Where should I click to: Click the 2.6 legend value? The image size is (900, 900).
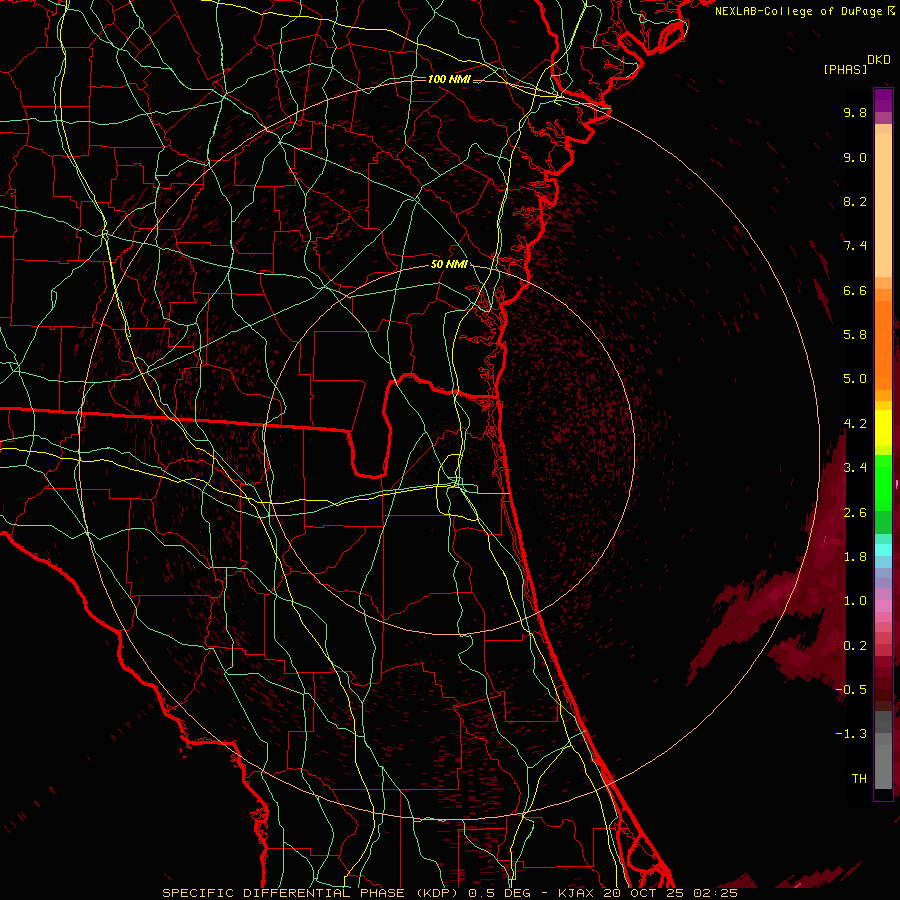855,513
